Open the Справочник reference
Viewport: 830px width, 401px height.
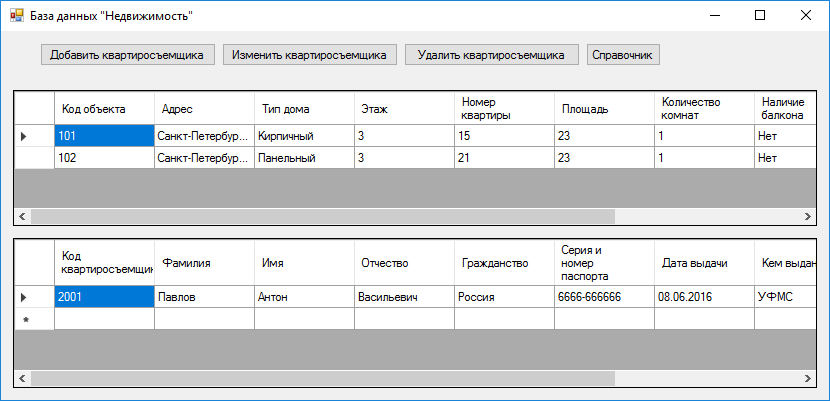(623, 54)
